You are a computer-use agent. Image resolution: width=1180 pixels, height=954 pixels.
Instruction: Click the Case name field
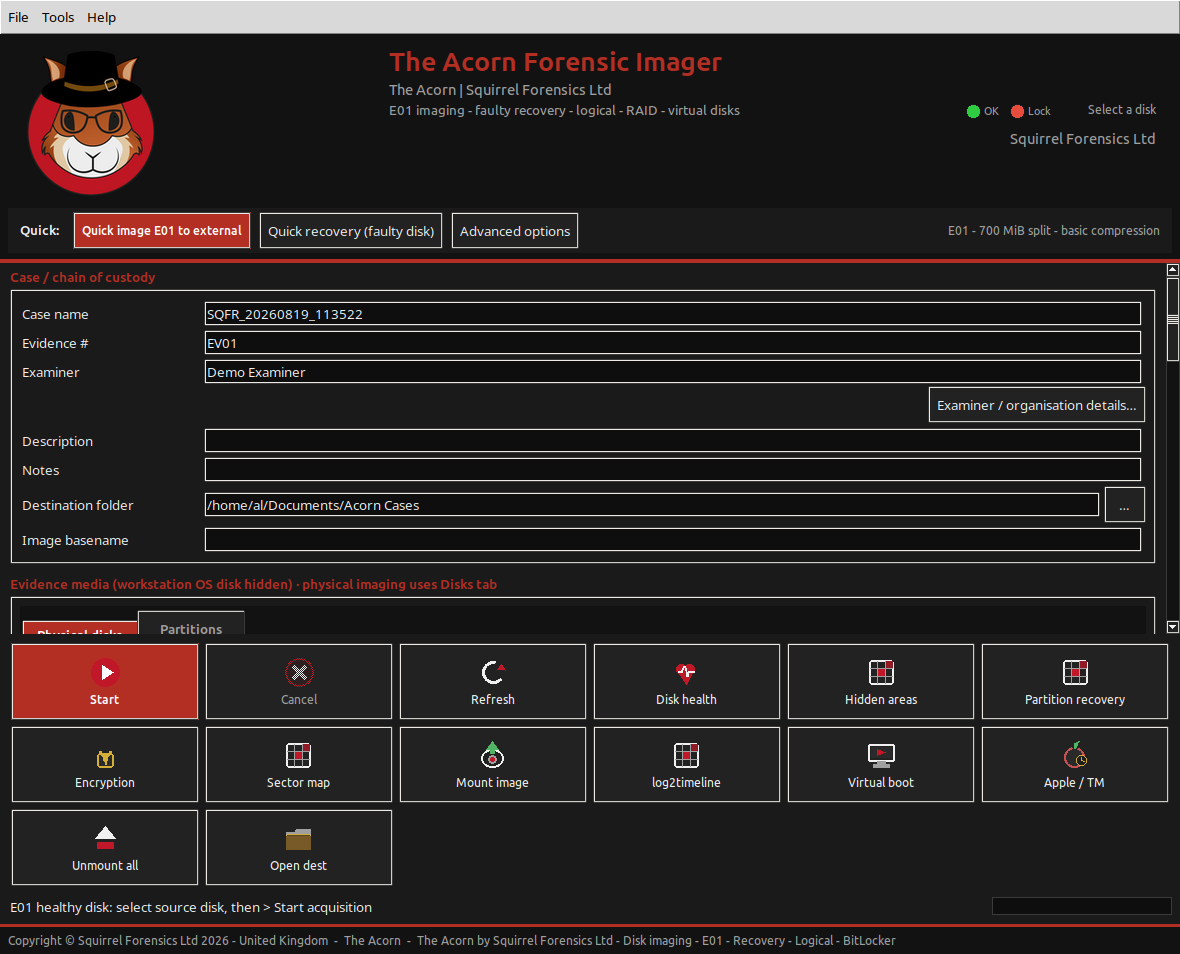(x=673, y=314)
